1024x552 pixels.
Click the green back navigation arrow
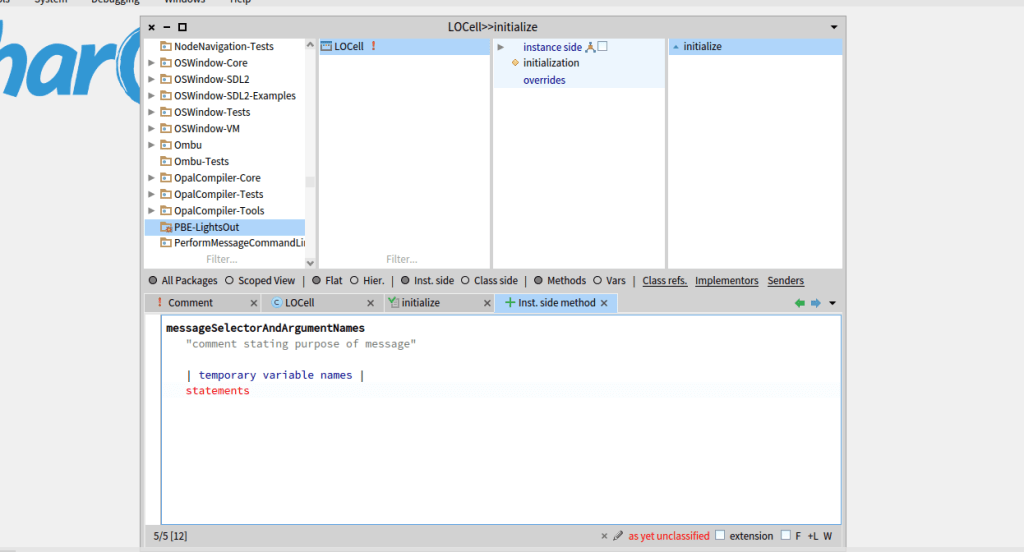[799, 303]
